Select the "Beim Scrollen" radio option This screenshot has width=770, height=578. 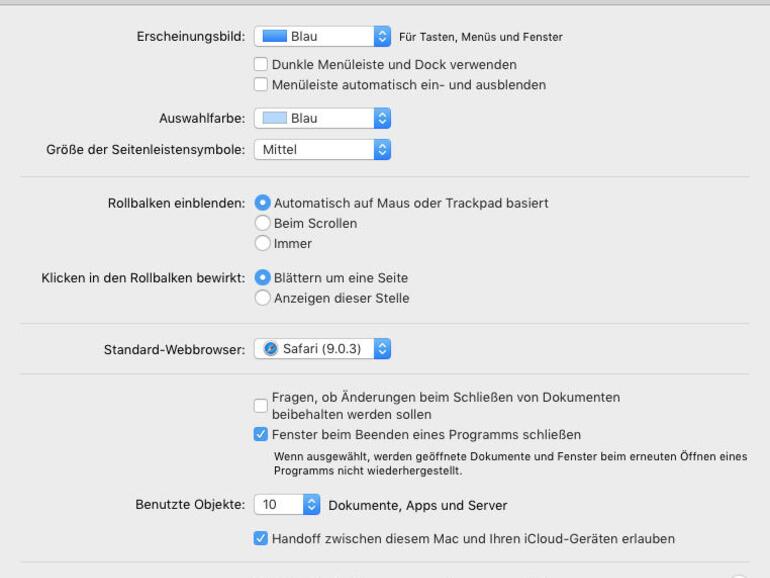(x=263, y=223)
